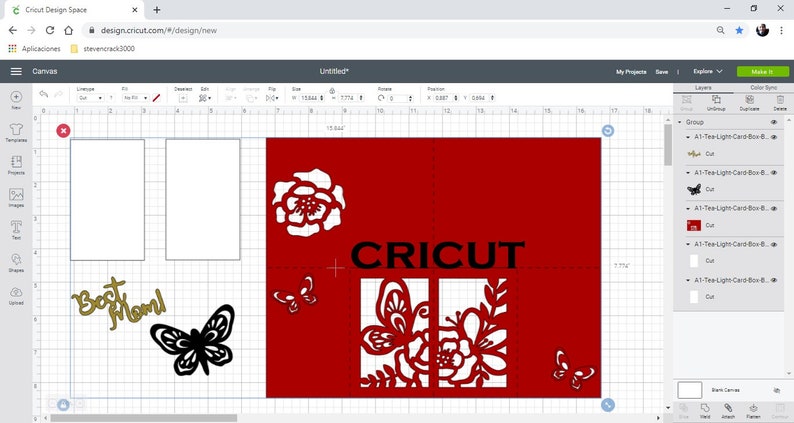Click the lock handle at selection bottom-left

[x=63, y=405]
